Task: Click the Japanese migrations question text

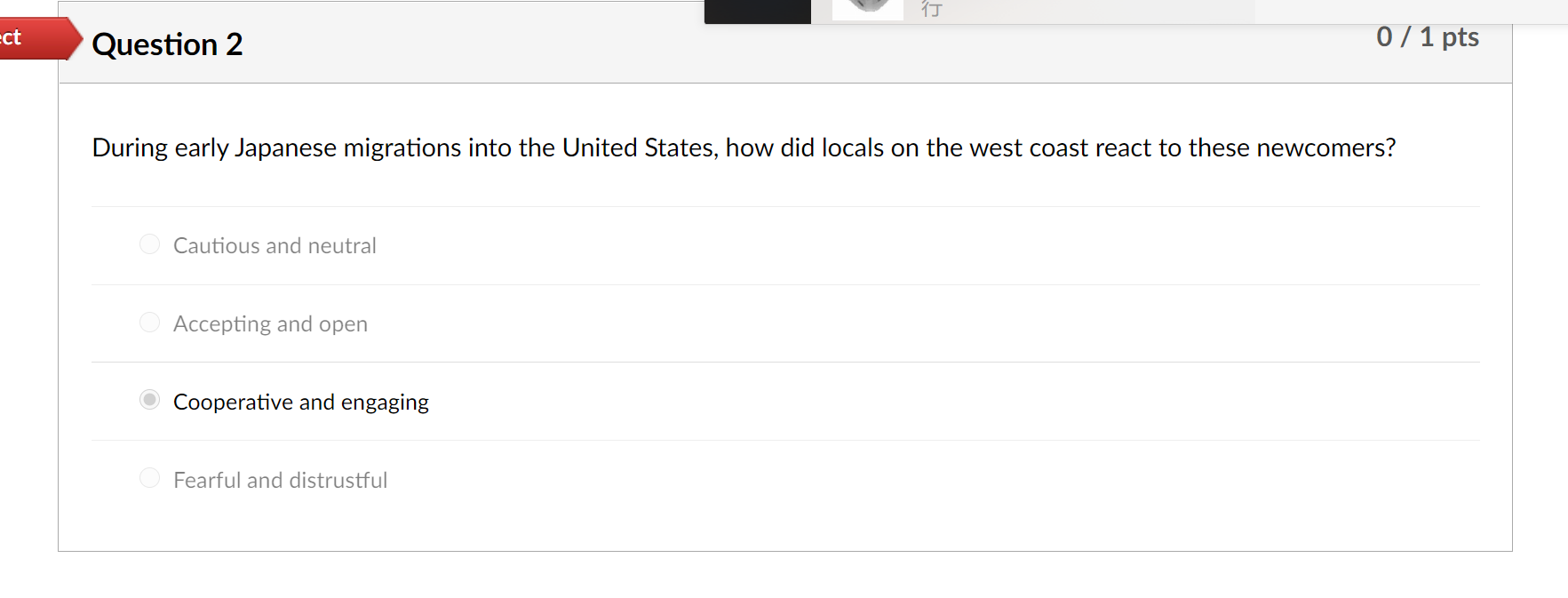Action: 744,148
